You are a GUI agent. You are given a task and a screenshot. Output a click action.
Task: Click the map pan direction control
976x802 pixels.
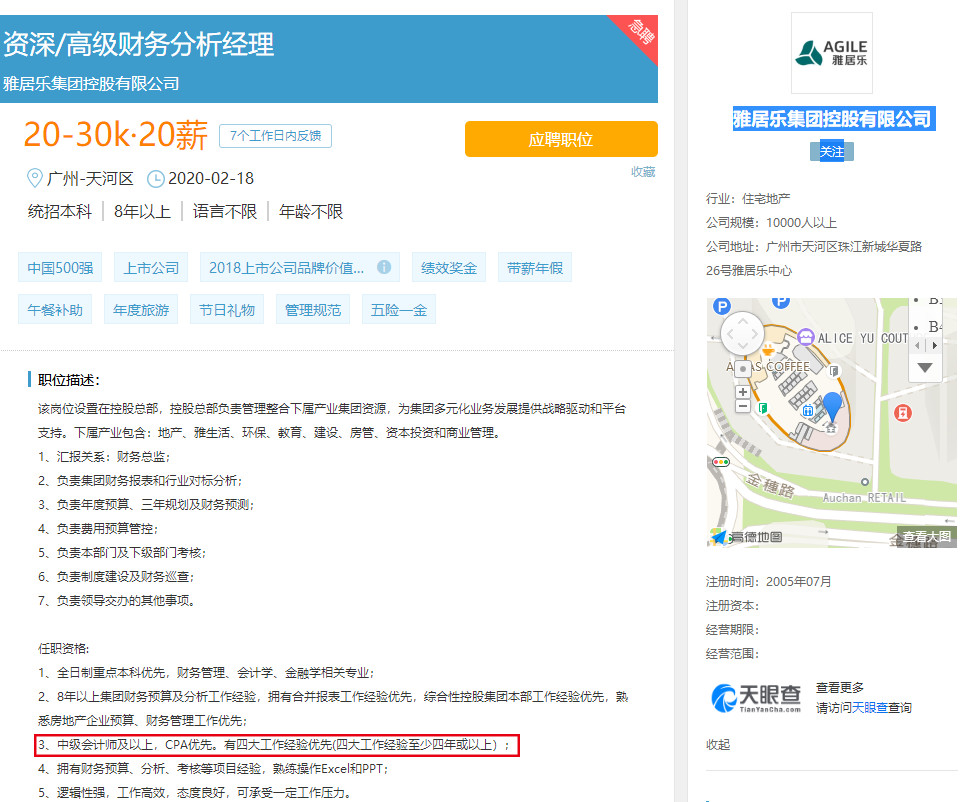tap(743, 334)
